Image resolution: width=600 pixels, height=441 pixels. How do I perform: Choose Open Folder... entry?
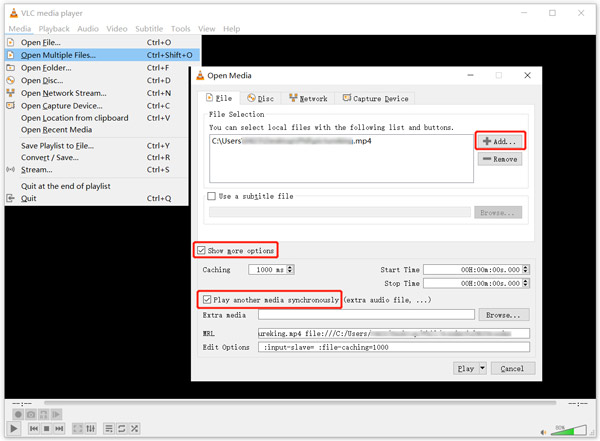coord(97,68)
